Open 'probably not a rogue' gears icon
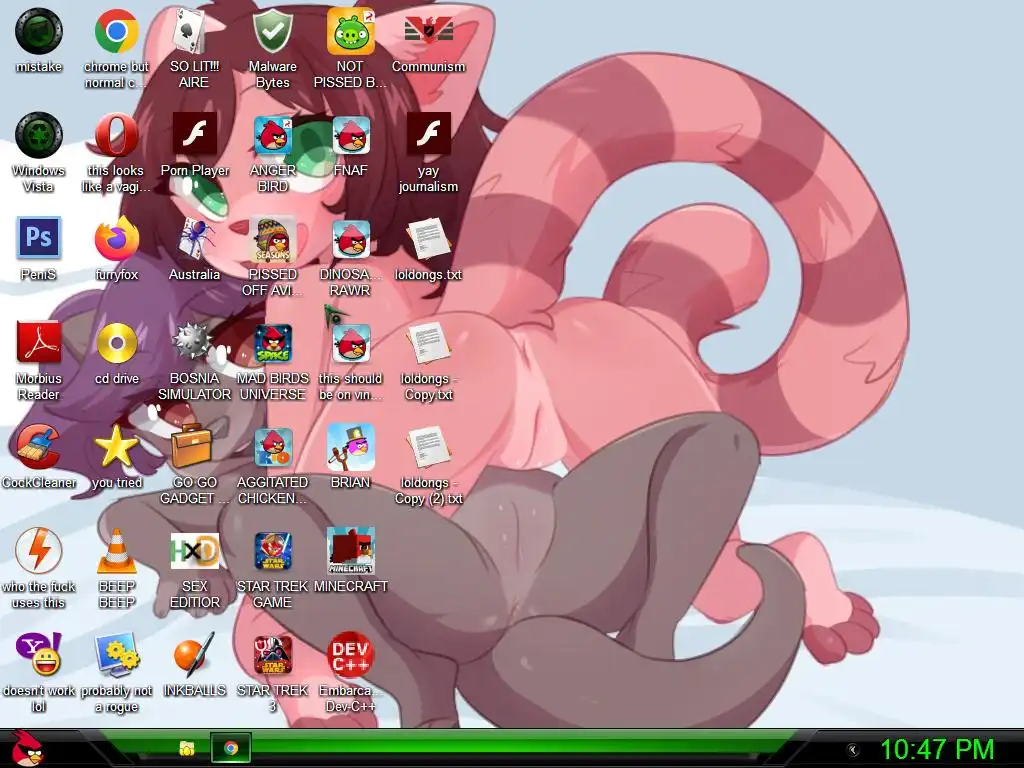The image size is (1024, 768). click(x=116, y=654)
